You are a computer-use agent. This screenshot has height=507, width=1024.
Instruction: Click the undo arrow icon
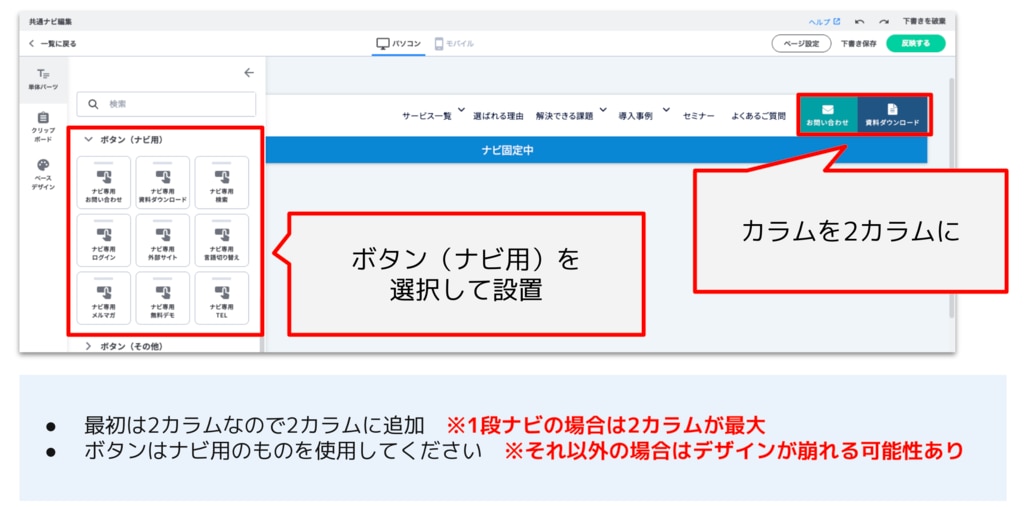pyautogui.click(x=859, y=21)
